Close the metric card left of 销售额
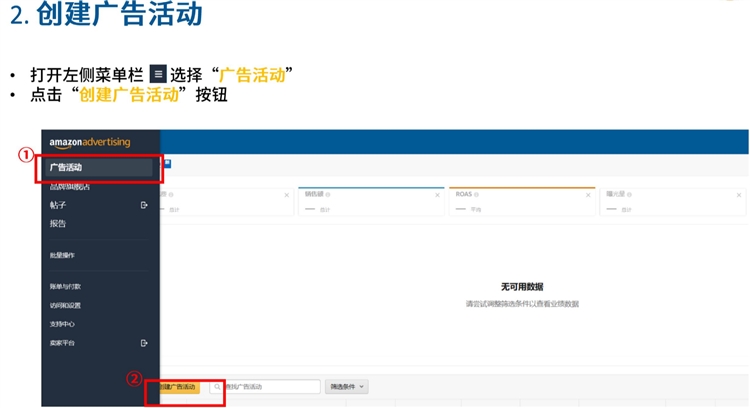This screenshot has width=750, height=408. tap(287, 195)
